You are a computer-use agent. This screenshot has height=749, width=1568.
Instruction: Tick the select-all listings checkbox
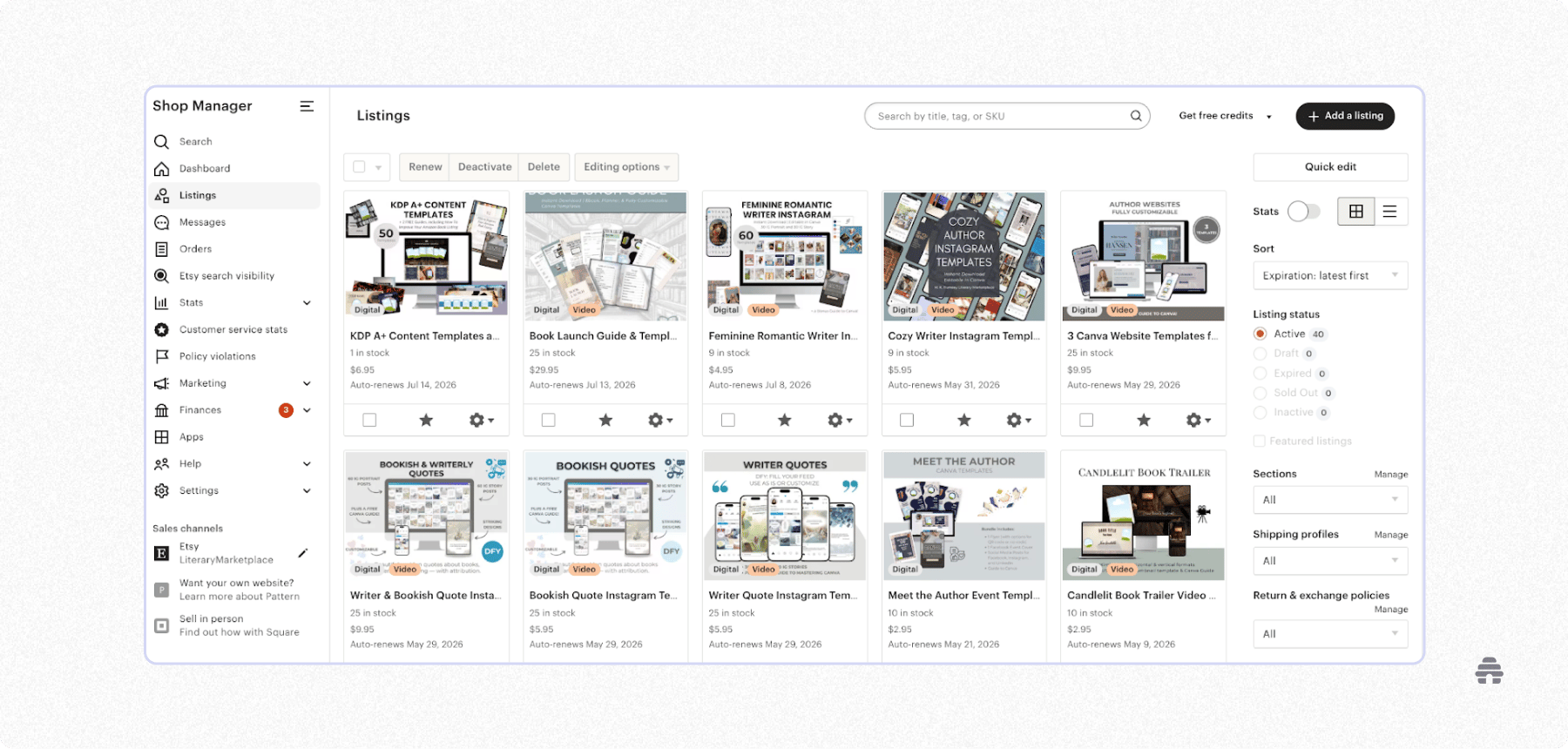click(359, 166)
